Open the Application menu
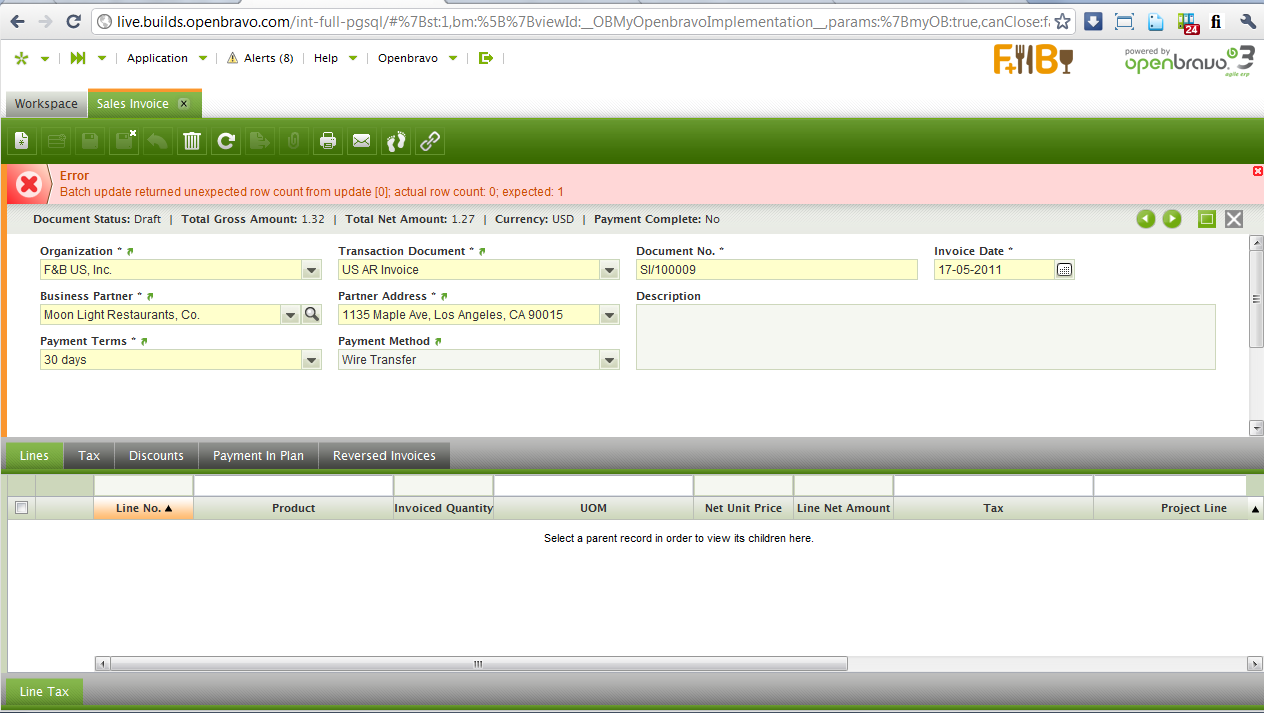Image resolution: width=1264 pixels, height=713 pixels. [157, 58]
